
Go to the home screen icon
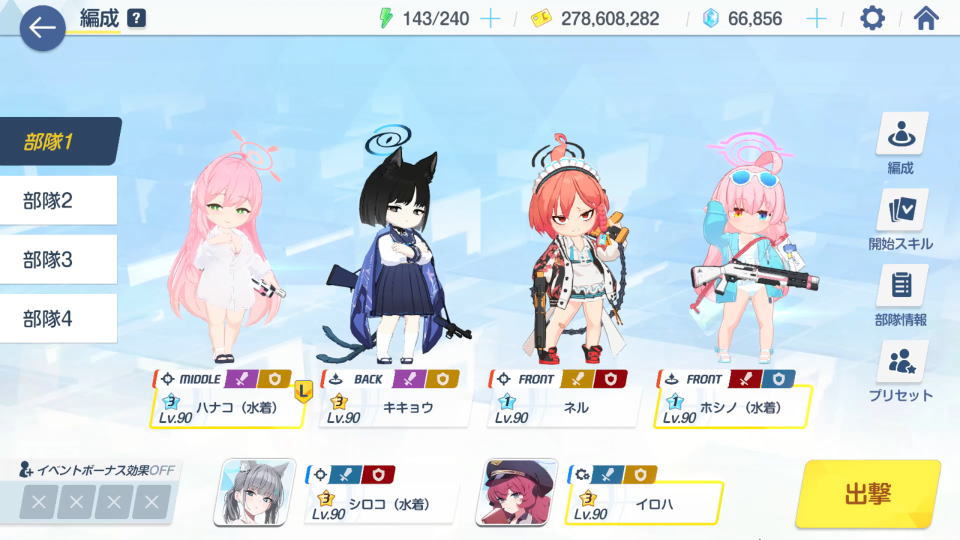926,18
